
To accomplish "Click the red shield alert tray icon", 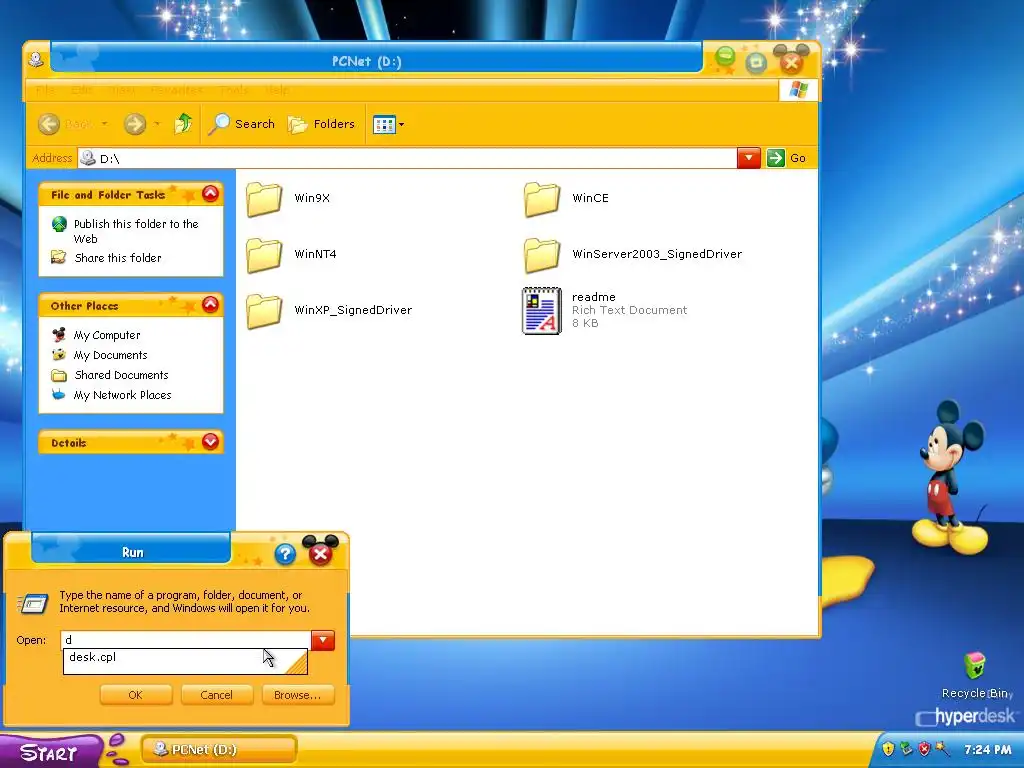I will tap(924, 748).
